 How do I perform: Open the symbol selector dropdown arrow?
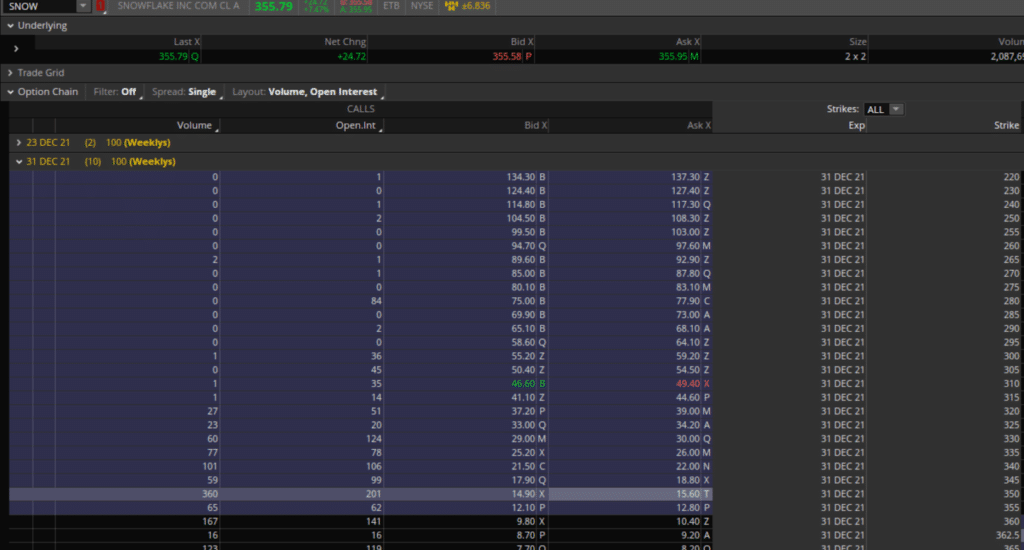(82, 6)
